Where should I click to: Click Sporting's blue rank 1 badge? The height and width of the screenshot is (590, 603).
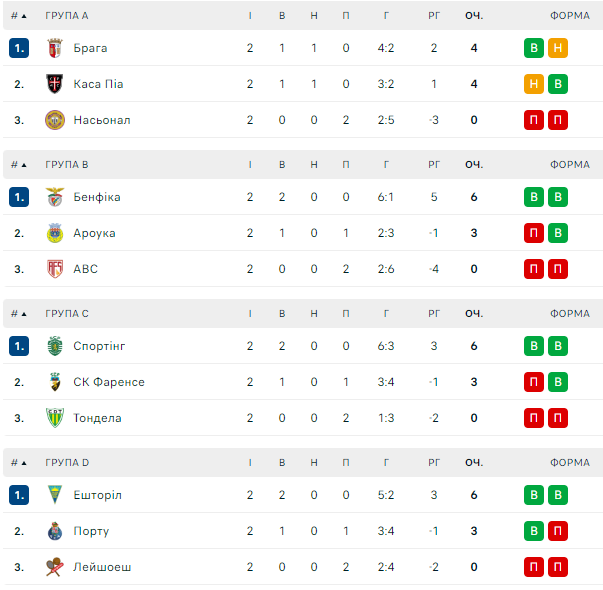19,346
